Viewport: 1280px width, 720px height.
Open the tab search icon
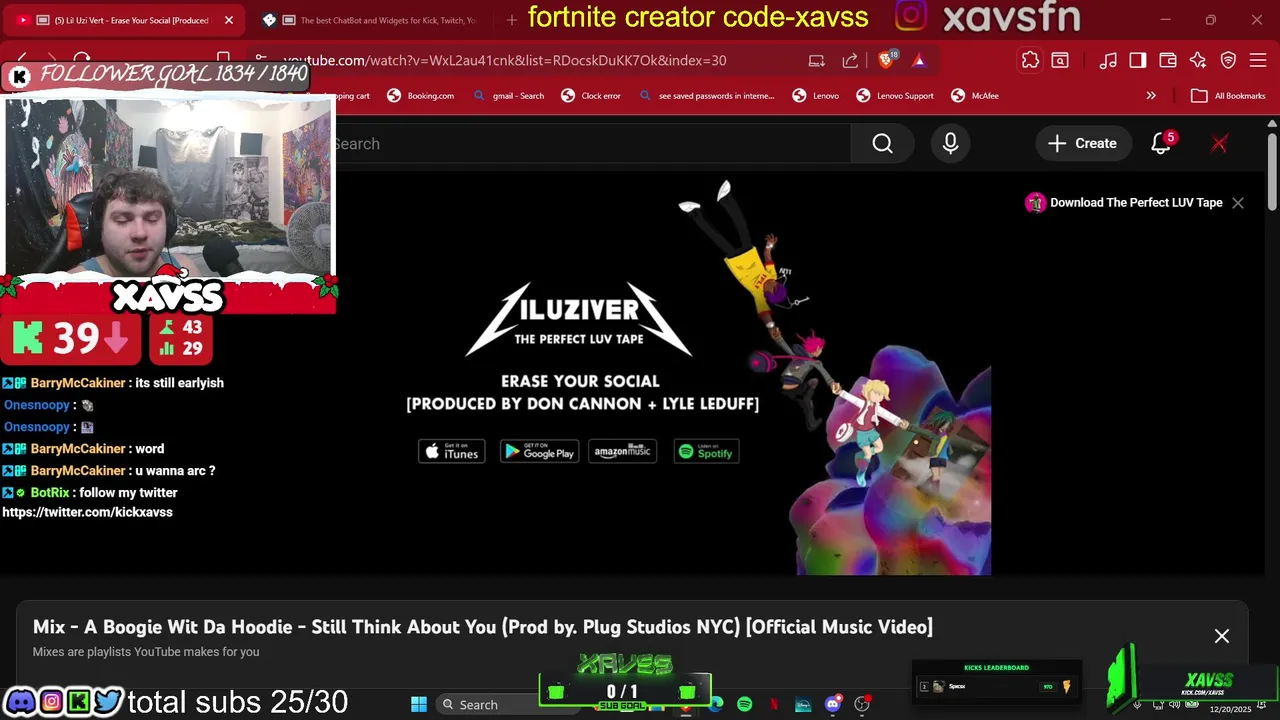point(1060,61)
